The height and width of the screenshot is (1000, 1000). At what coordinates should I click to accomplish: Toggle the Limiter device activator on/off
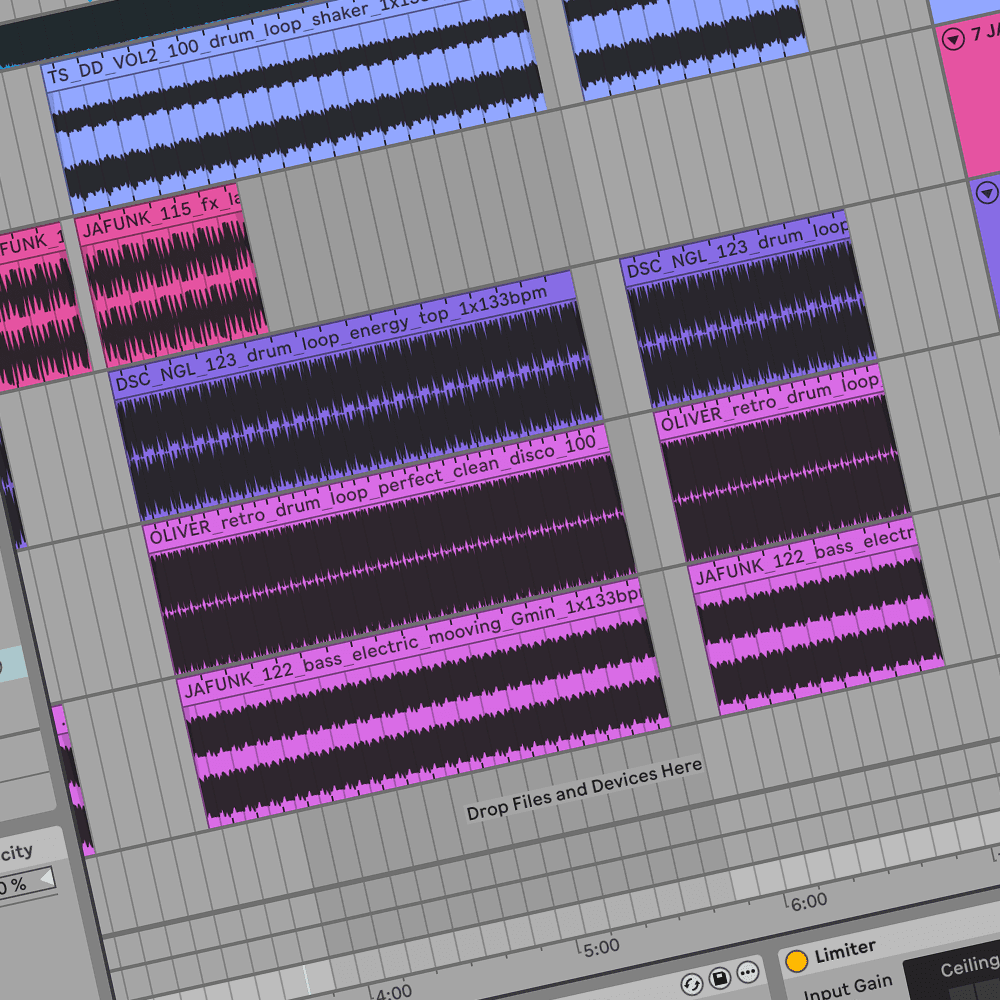click(x=796, y=961)
